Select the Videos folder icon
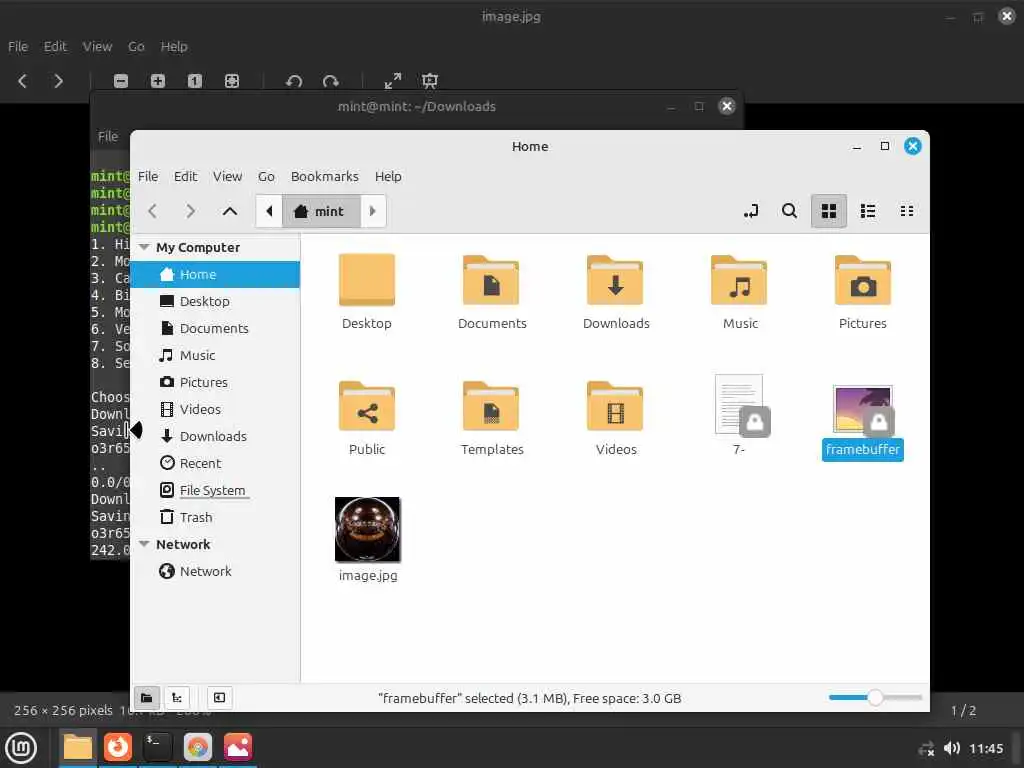Screen dimensions: 1024x768 tap(615, 406)
